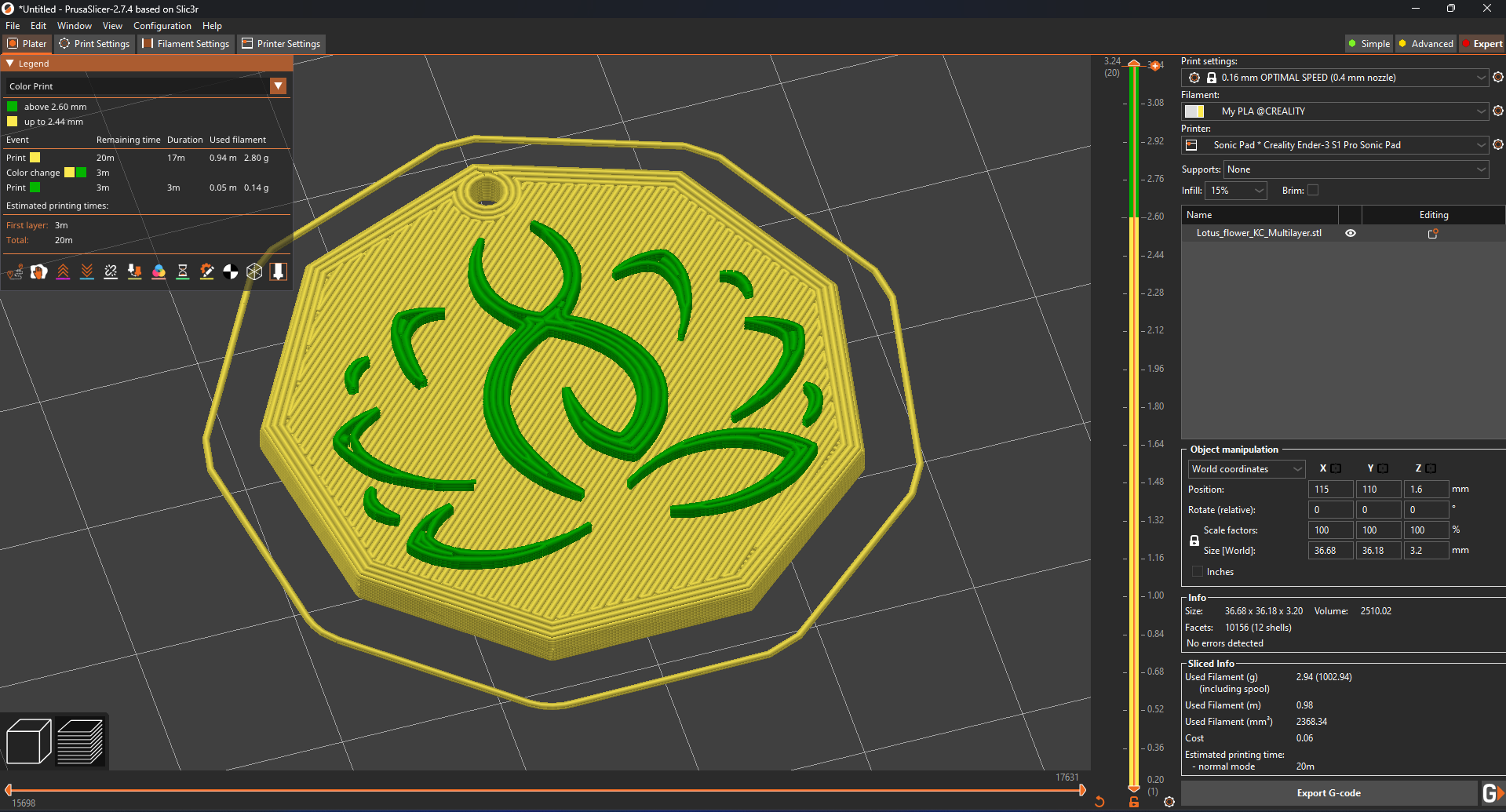Open editing icon for Lotus_flower object
1506x812 pixels.
coord(1433,233)
